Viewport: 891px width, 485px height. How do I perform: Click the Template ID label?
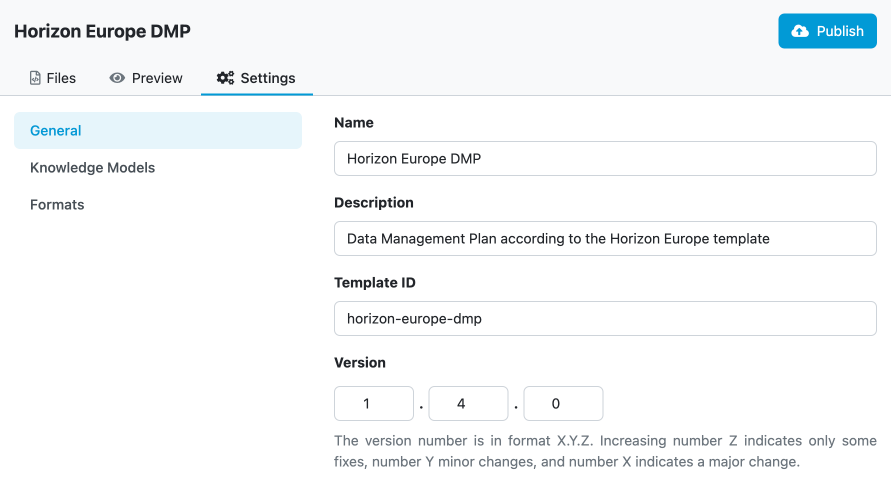pos(374,283)
